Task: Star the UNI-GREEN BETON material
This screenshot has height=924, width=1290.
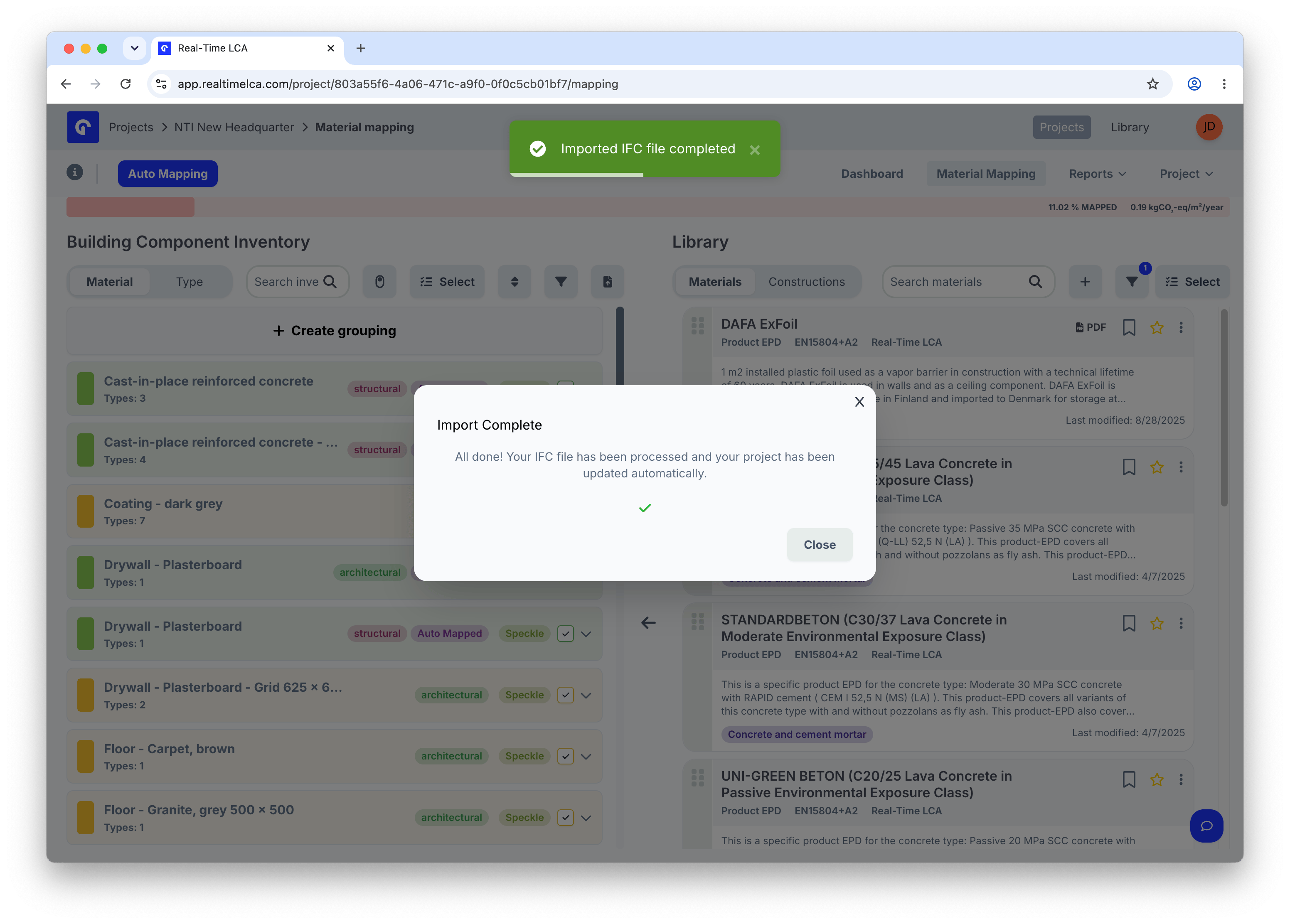Action: [1156, 779]
